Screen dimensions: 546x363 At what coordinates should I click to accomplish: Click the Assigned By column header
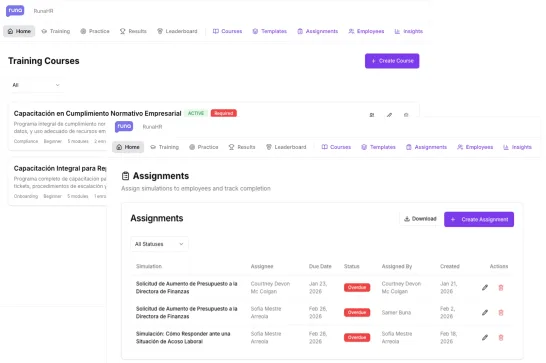tap(397, 267)
